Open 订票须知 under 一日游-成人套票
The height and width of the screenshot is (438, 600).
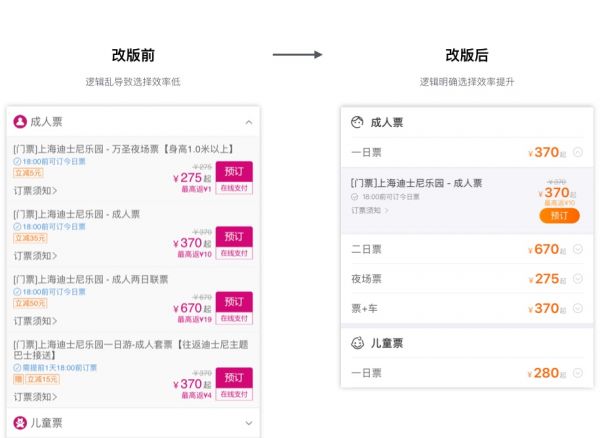click(x=35, y=397)
